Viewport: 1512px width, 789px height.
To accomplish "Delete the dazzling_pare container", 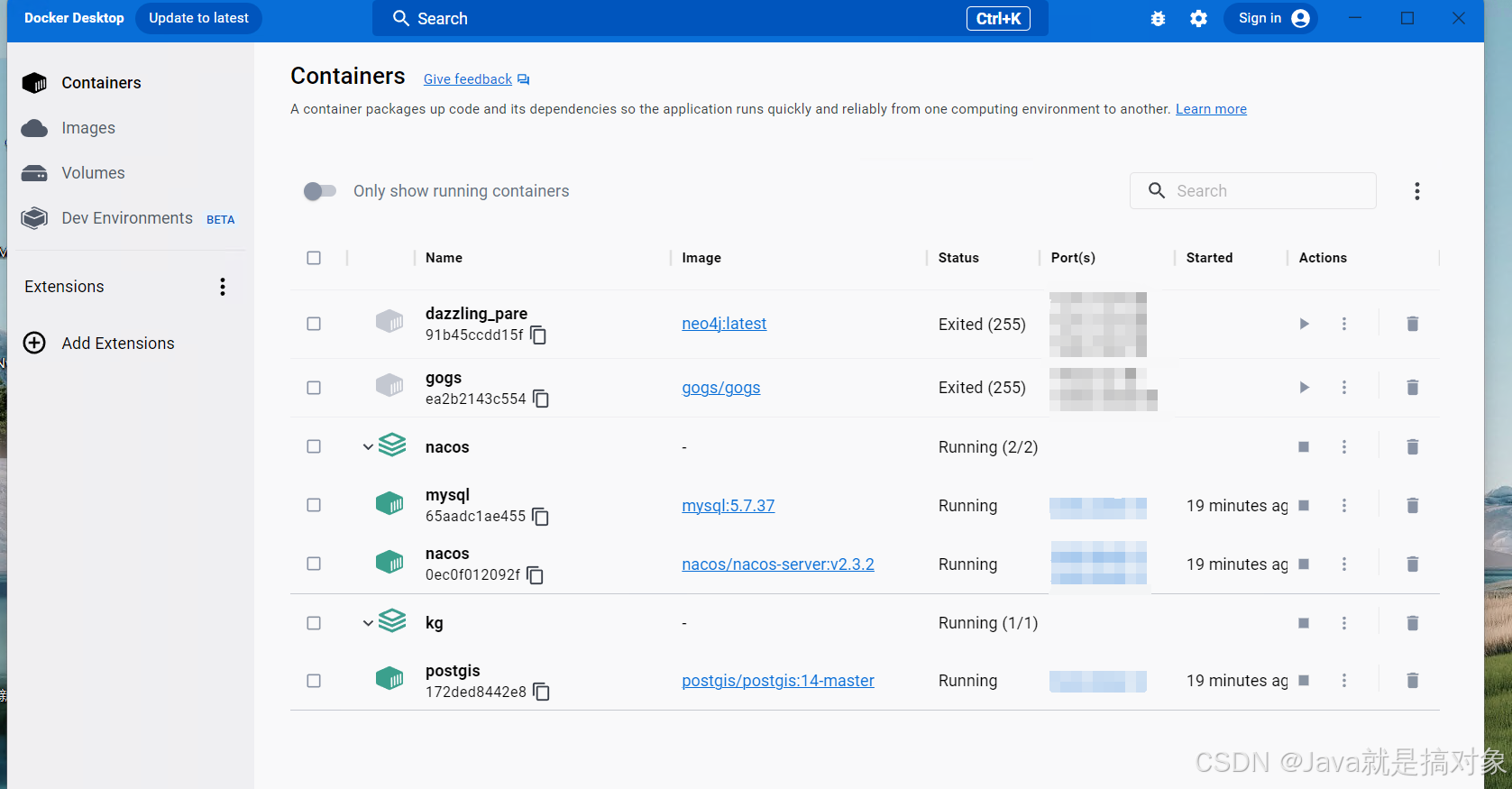I will [x=1413, y=324].
